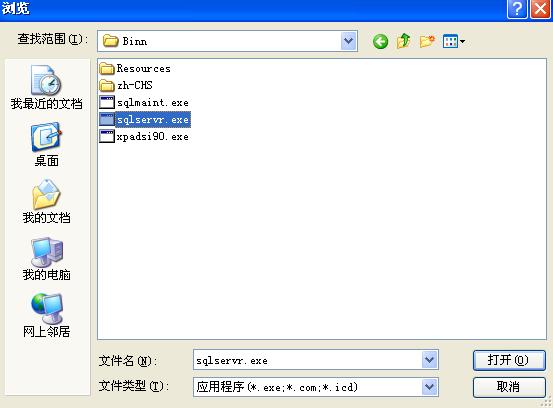Open 我最近的文档 in the places bar

(x=47, y=87)
